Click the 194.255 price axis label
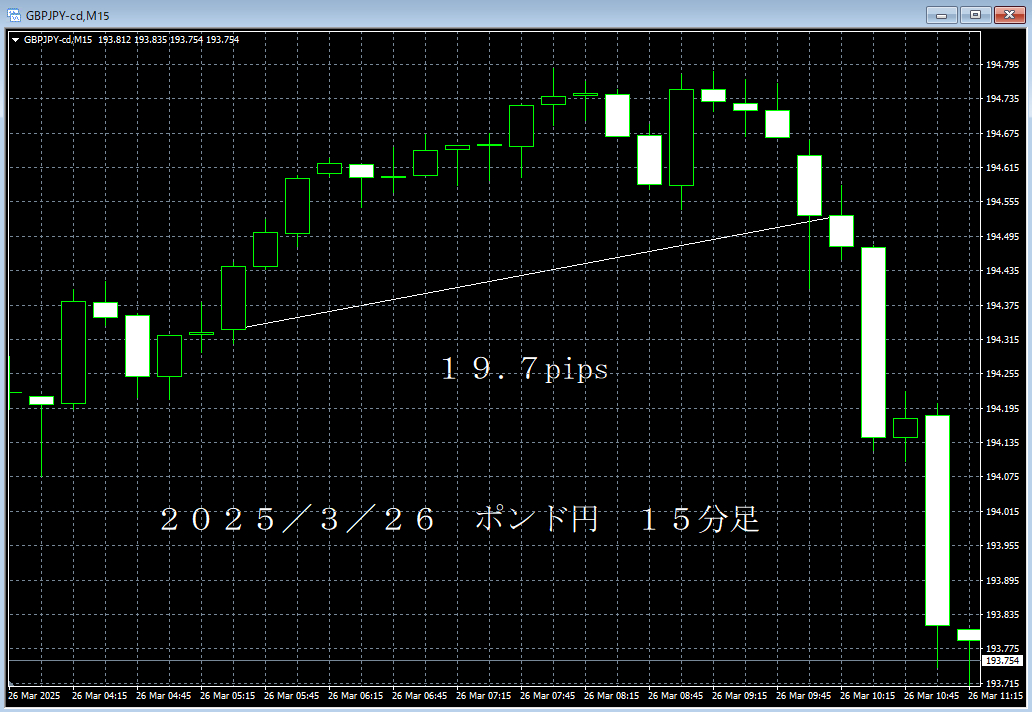 [1002, 374]
